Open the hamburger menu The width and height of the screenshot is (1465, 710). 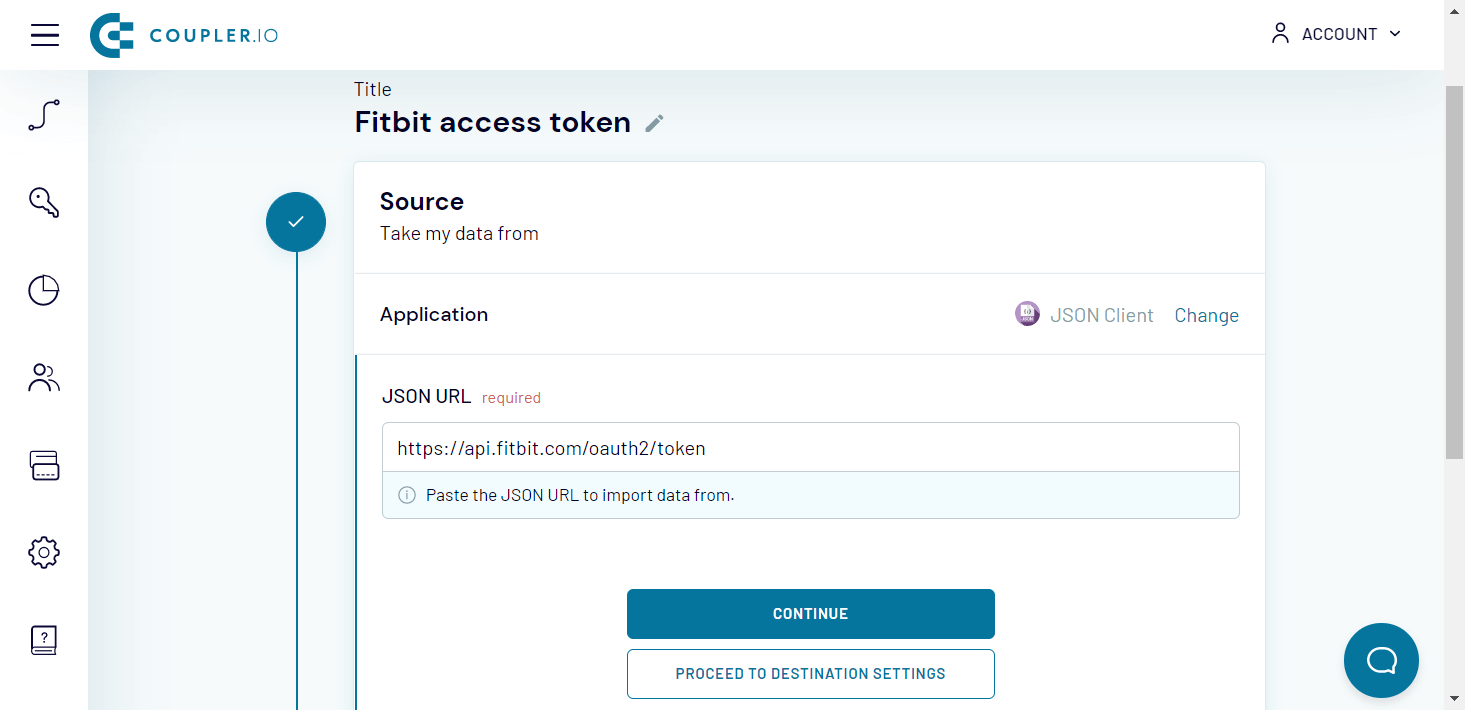tap(45, 35)
